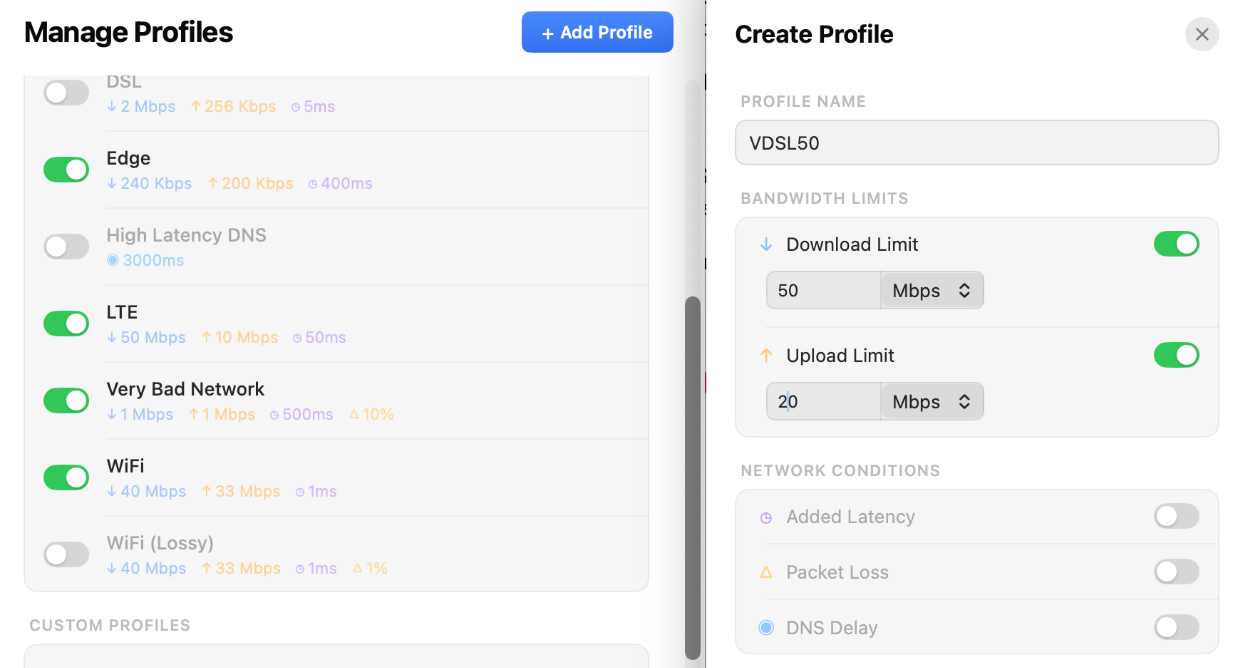This screenshot has height=668, width=1240.
Task: Click the blue DNS Delay icon
Action: point(766,628)
